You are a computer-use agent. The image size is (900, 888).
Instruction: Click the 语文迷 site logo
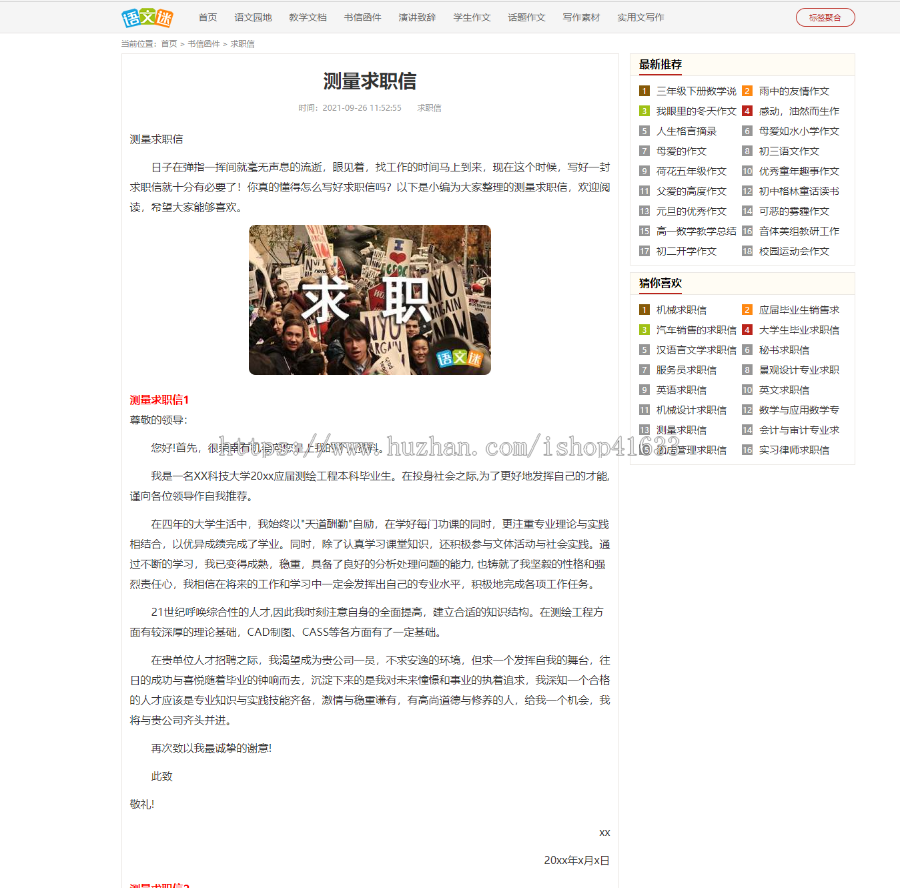pos(147,18)
